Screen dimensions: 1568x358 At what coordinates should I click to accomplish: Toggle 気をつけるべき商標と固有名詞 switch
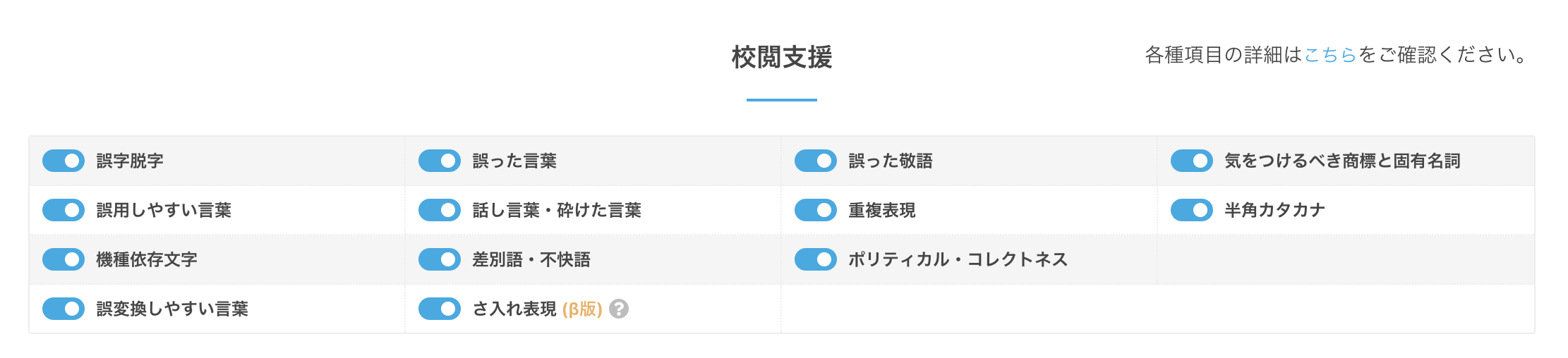click(x=1192, y=161)
